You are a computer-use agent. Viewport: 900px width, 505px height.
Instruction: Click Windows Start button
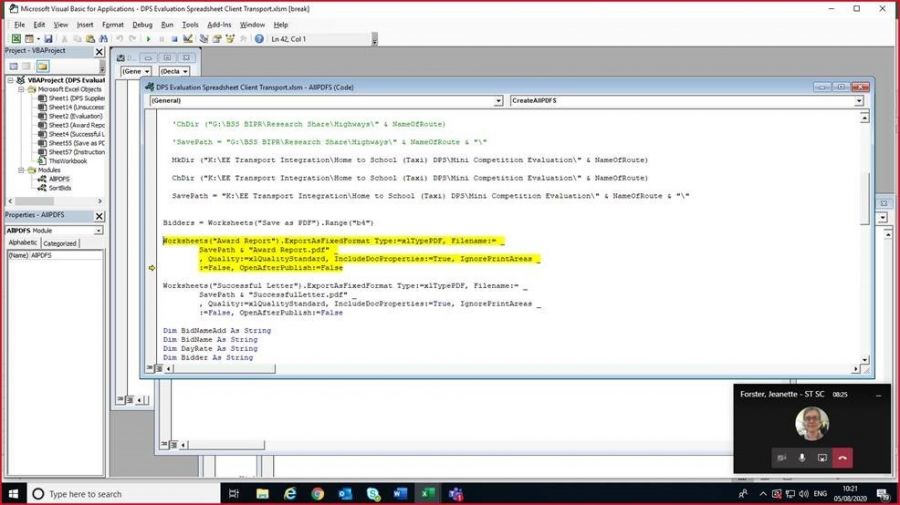13,494
